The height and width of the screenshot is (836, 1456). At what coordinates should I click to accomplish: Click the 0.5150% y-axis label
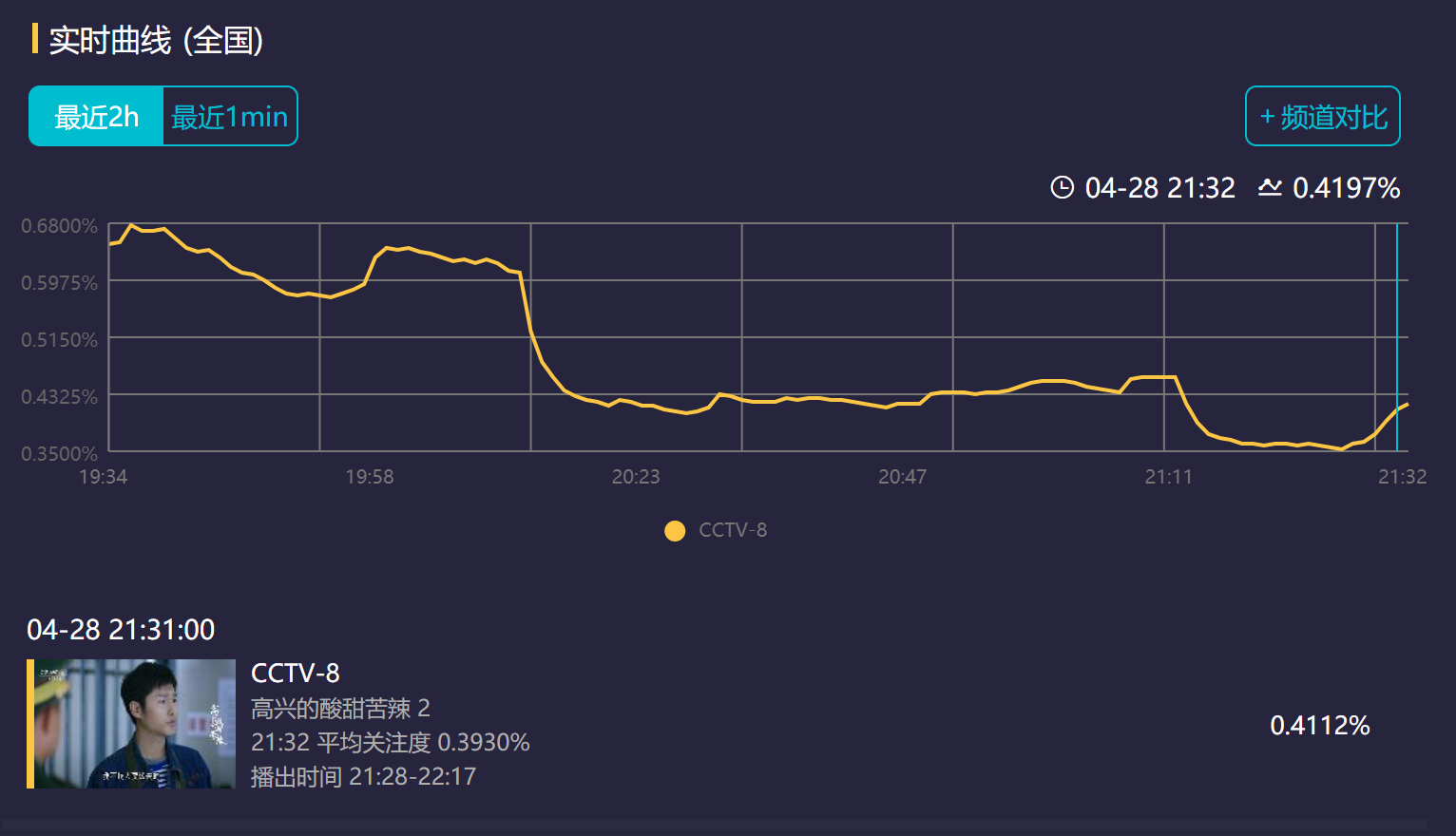click(x=60, y=340)
